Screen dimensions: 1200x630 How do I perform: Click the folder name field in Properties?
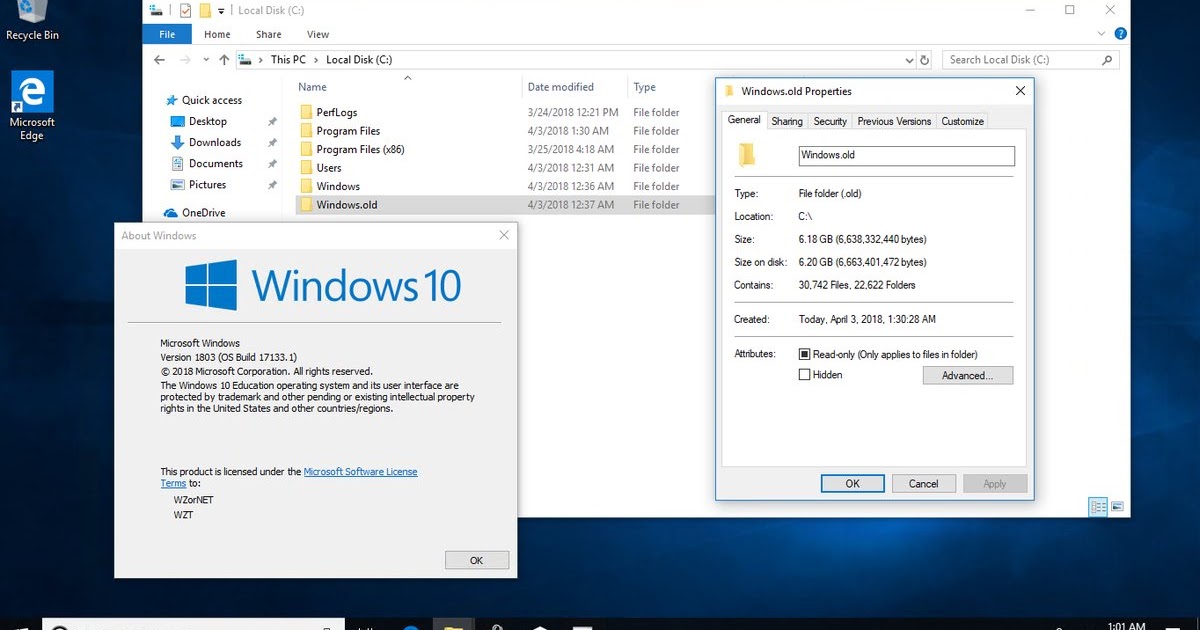[x=907, y=156]
